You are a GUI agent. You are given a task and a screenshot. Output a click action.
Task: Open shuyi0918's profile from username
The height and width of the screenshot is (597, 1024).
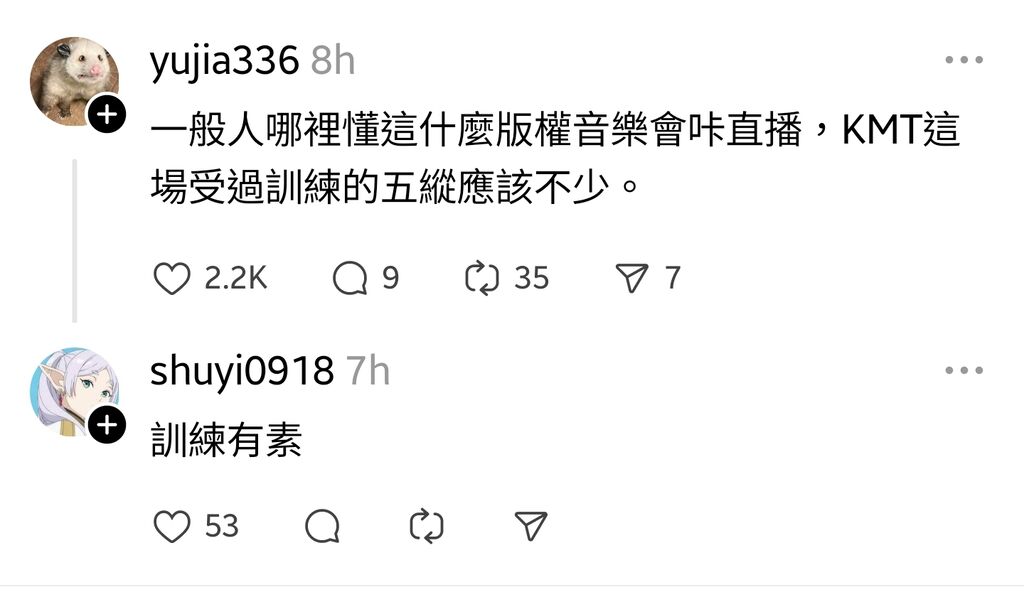242,372
